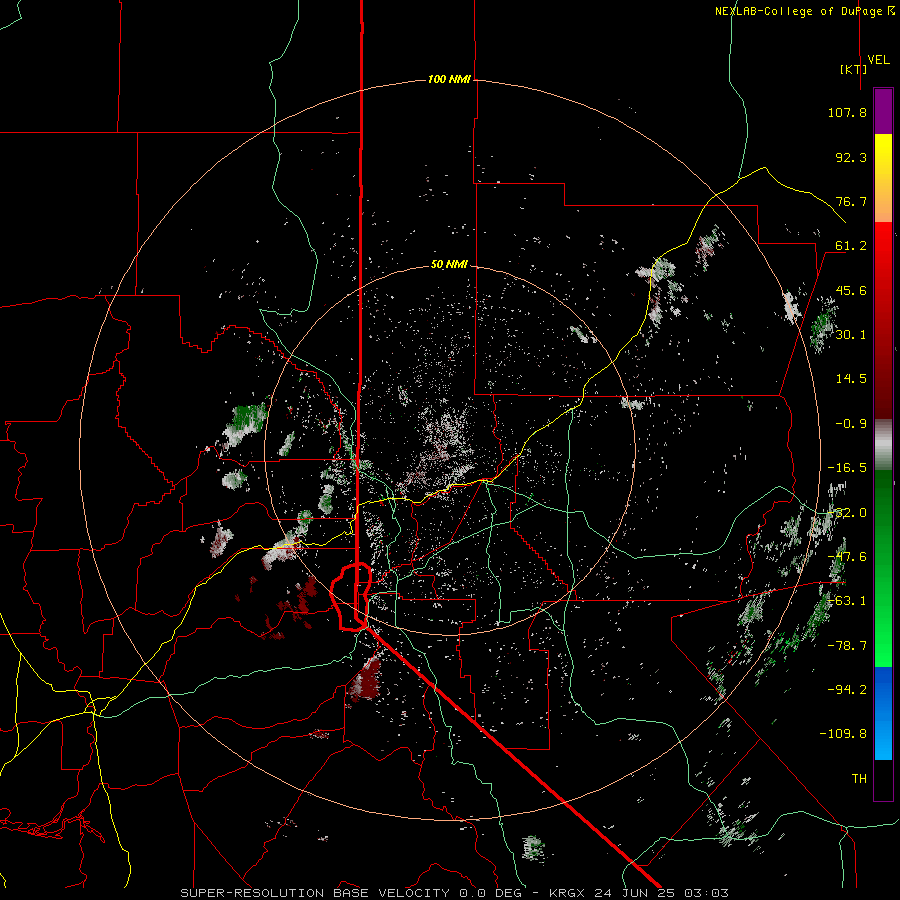Pick the blue segment of the color bar
The image size is (900, 900).
[883, 713]
